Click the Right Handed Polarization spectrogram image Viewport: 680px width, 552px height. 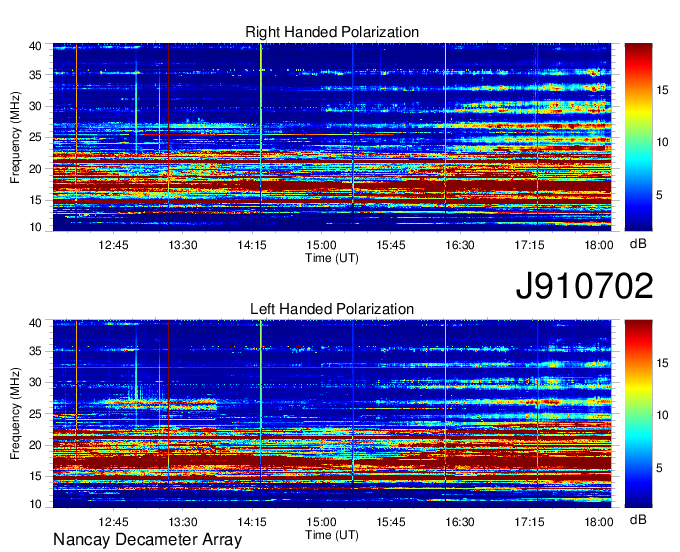point(332,137)
